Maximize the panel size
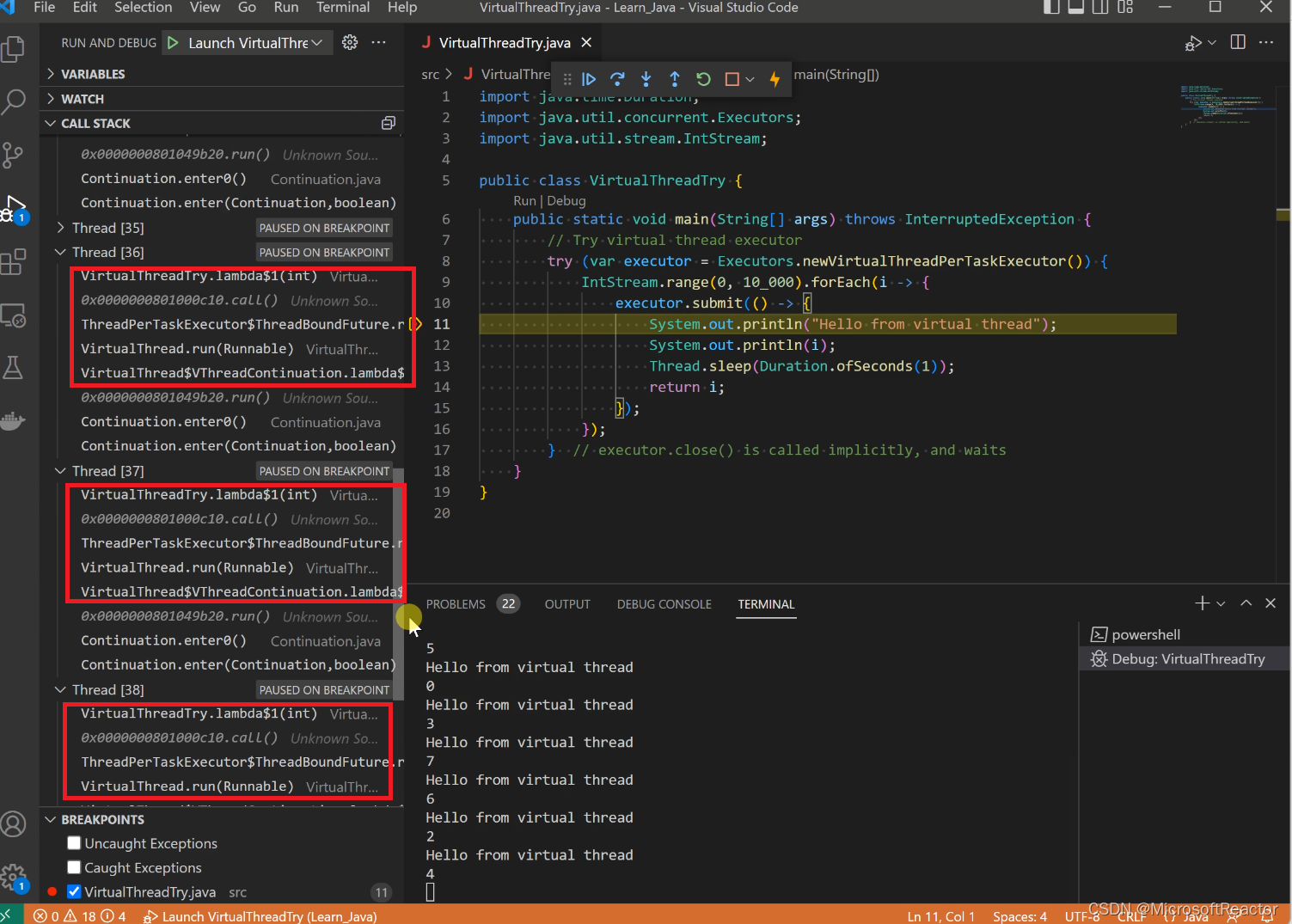Screen dimensions: 1292x924 [x=1246, y=603]
